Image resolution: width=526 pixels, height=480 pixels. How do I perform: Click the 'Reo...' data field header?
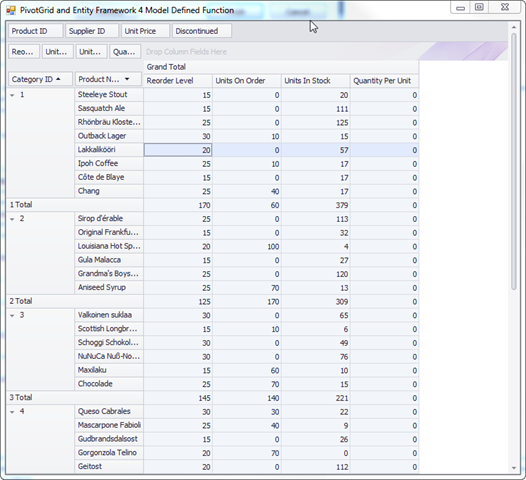click(24, 52)
